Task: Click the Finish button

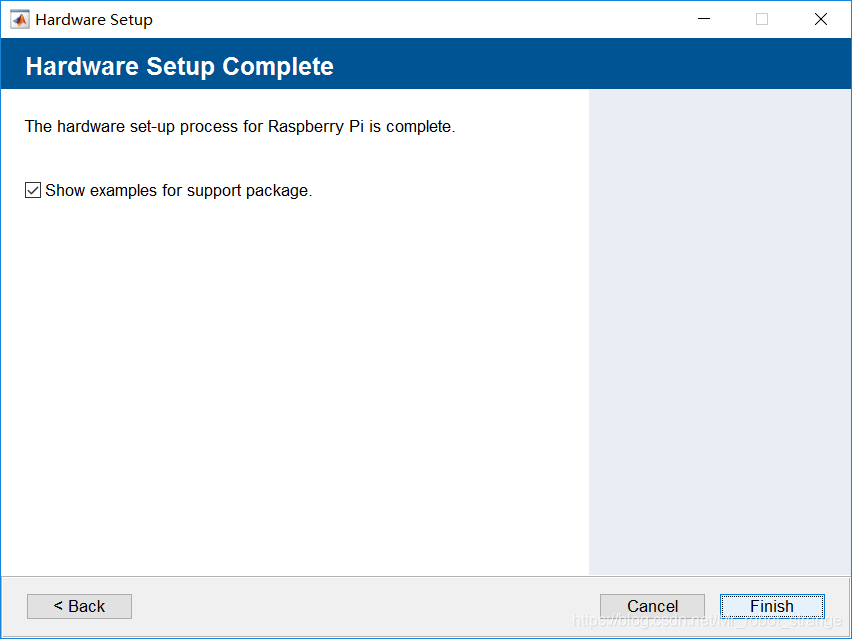Action: [x=772, y=606]
